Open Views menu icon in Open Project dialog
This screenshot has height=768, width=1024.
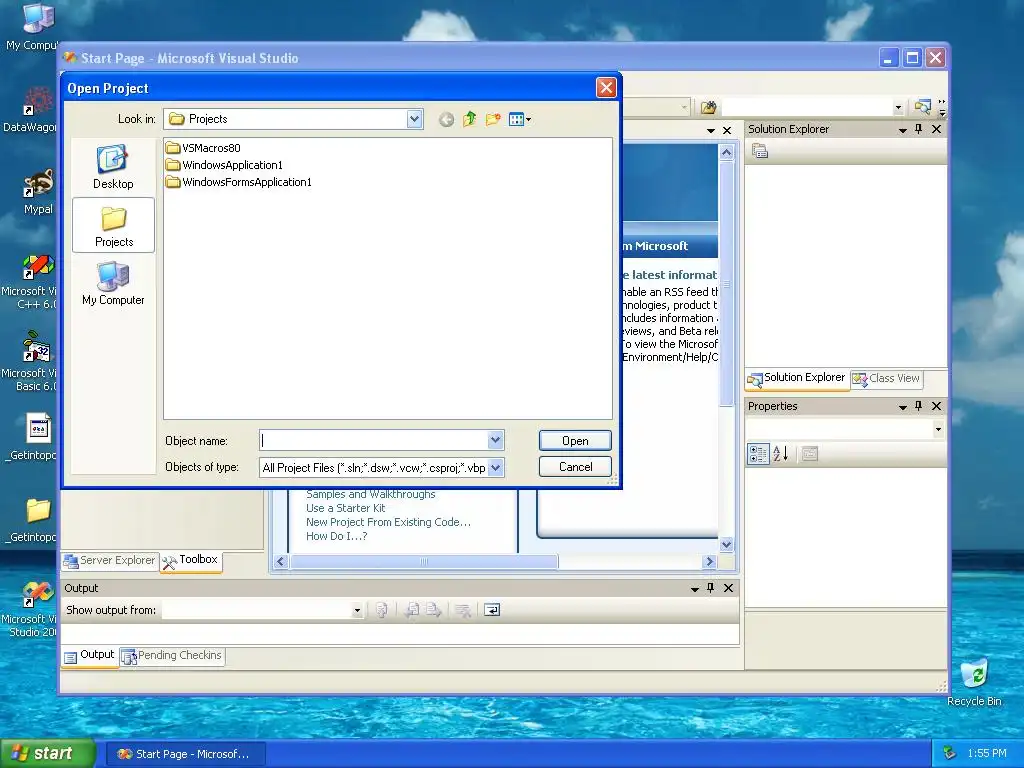[x=520, y=119]
